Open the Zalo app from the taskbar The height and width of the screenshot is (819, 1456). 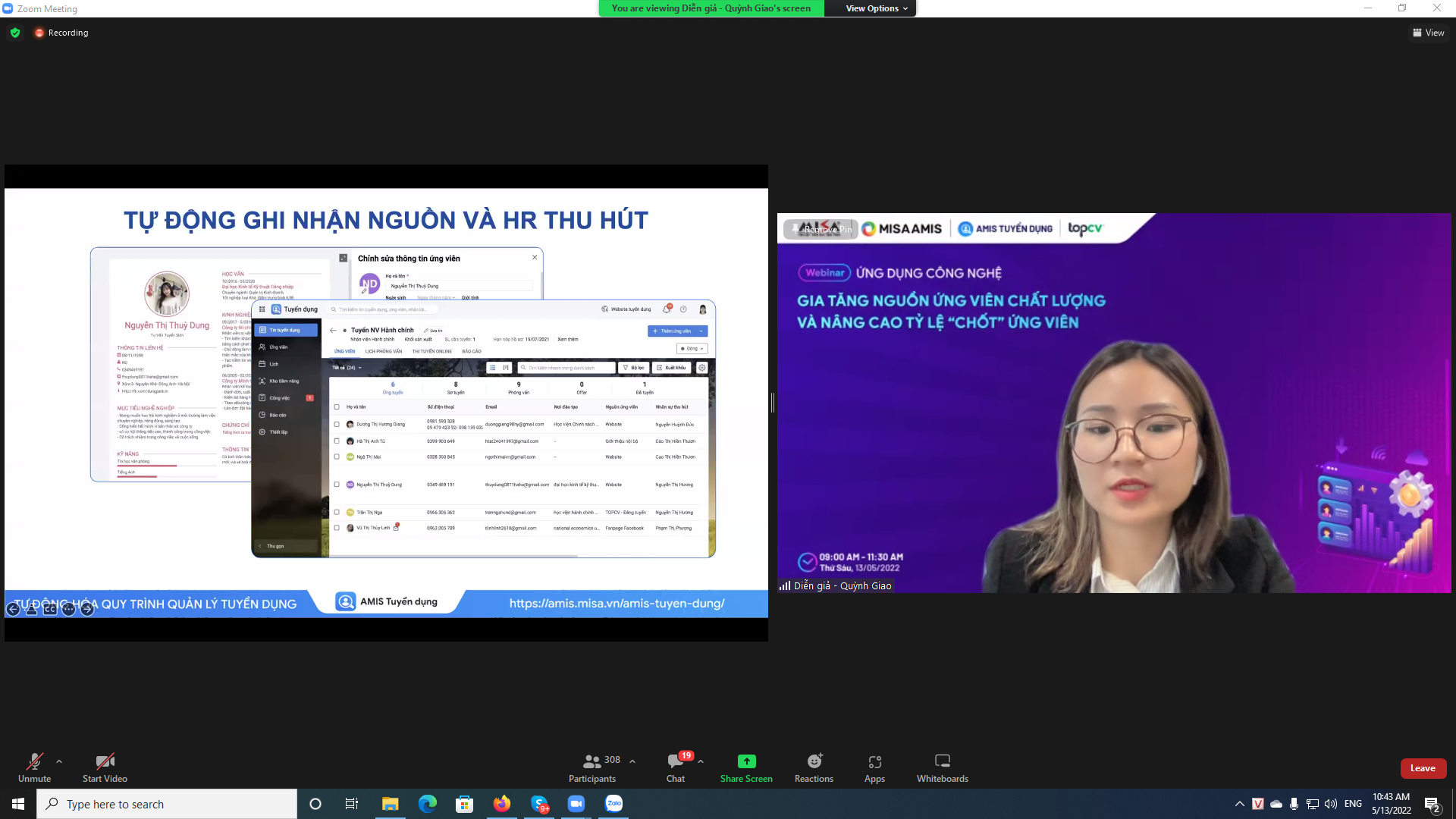point(613,804)
